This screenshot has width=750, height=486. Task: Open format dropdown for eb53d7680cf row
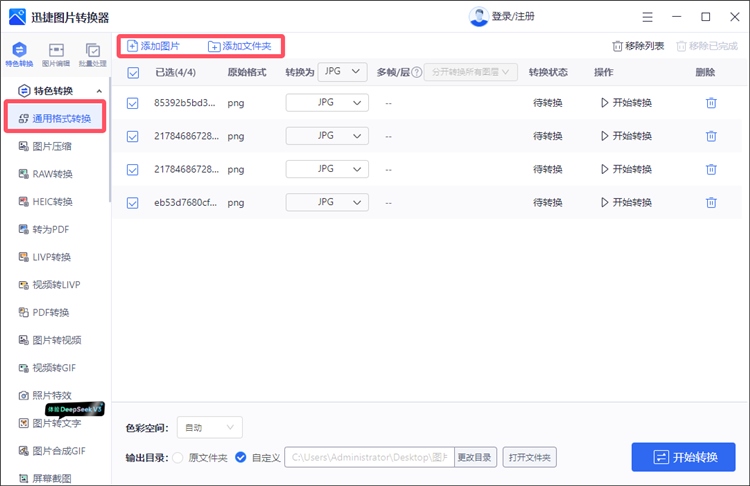327,202
